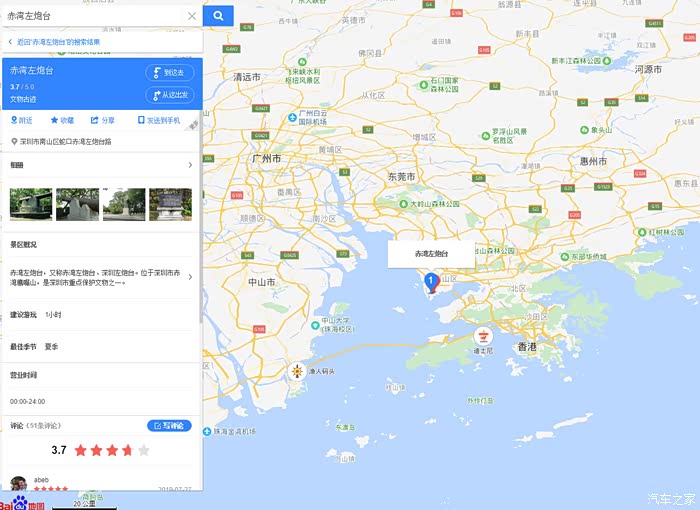700x510 pixels.
Task: Click the blue search magnifier button
Action: click(x=218, y=16)
